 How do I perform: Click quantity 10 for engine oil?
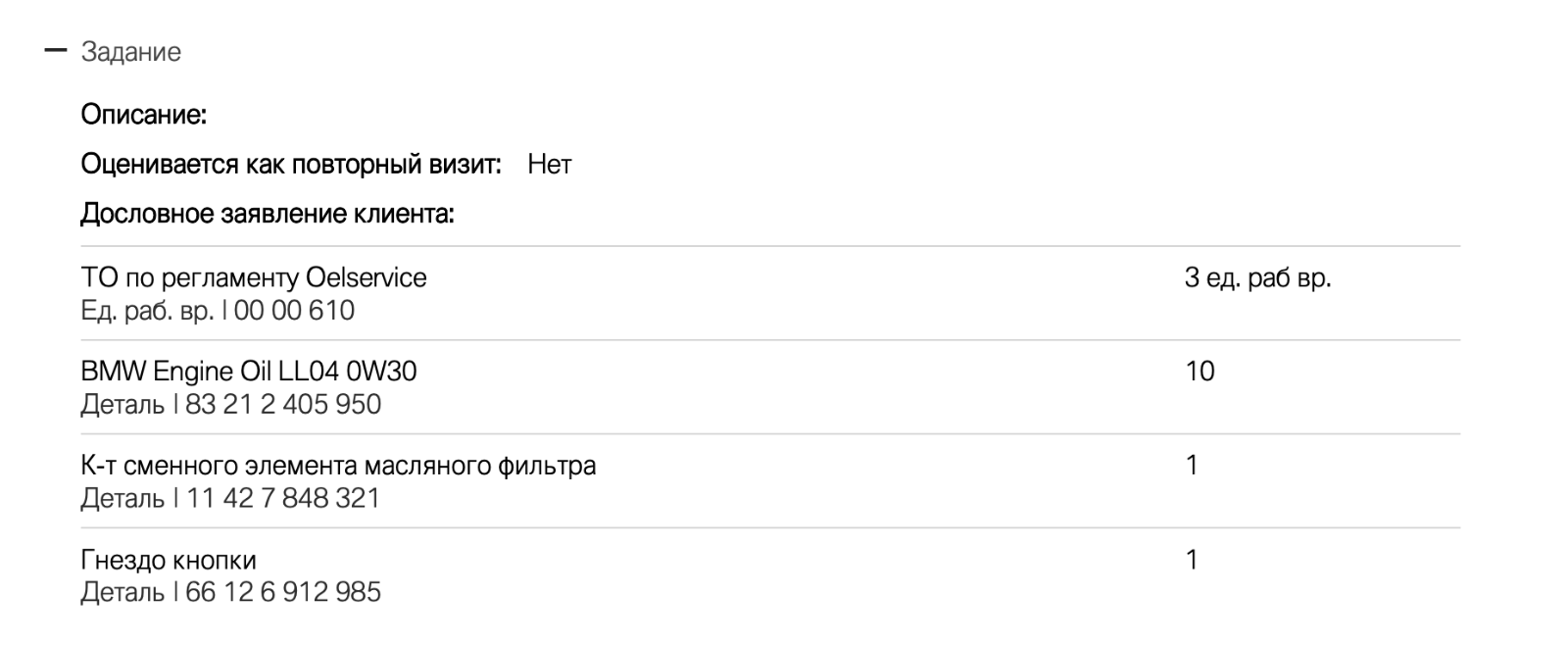pyautogui.click(x=1200, y=371)
